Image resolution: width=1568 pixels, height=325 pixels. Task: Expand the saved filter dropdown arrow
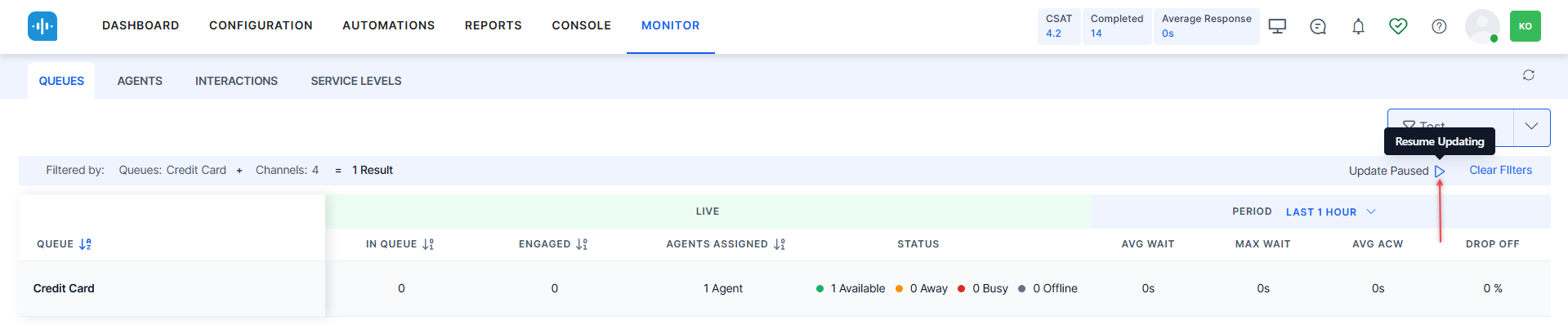tap(1531, 127)
